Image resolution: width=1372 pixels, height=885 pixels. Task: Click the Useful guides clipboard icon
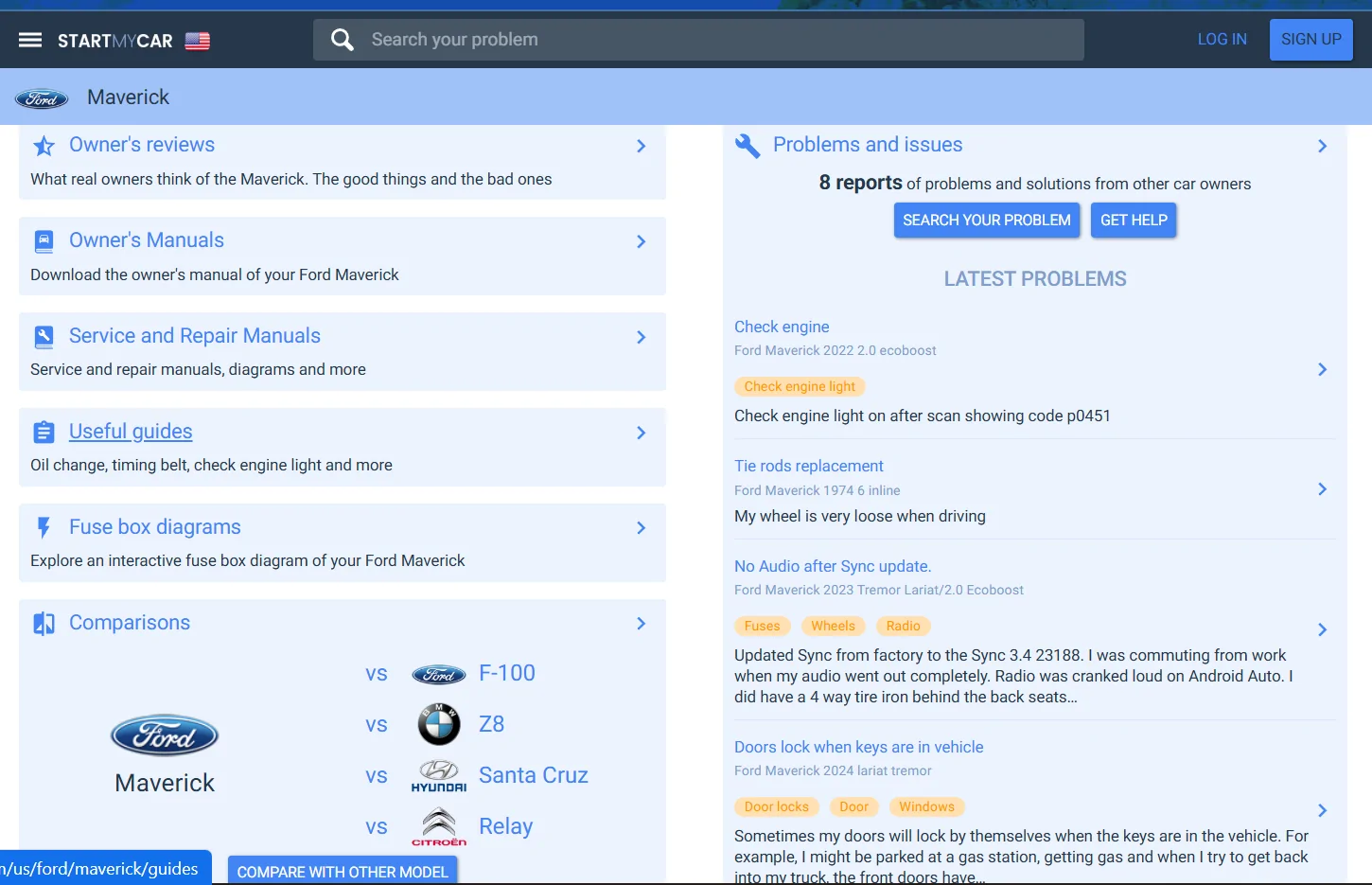44,433
